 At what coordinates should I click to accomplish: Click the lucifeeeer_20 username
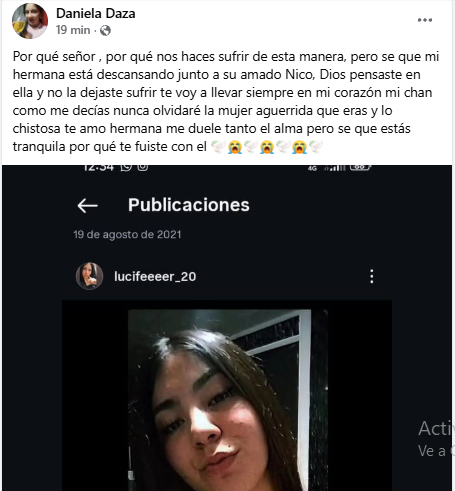pos(155,276)
